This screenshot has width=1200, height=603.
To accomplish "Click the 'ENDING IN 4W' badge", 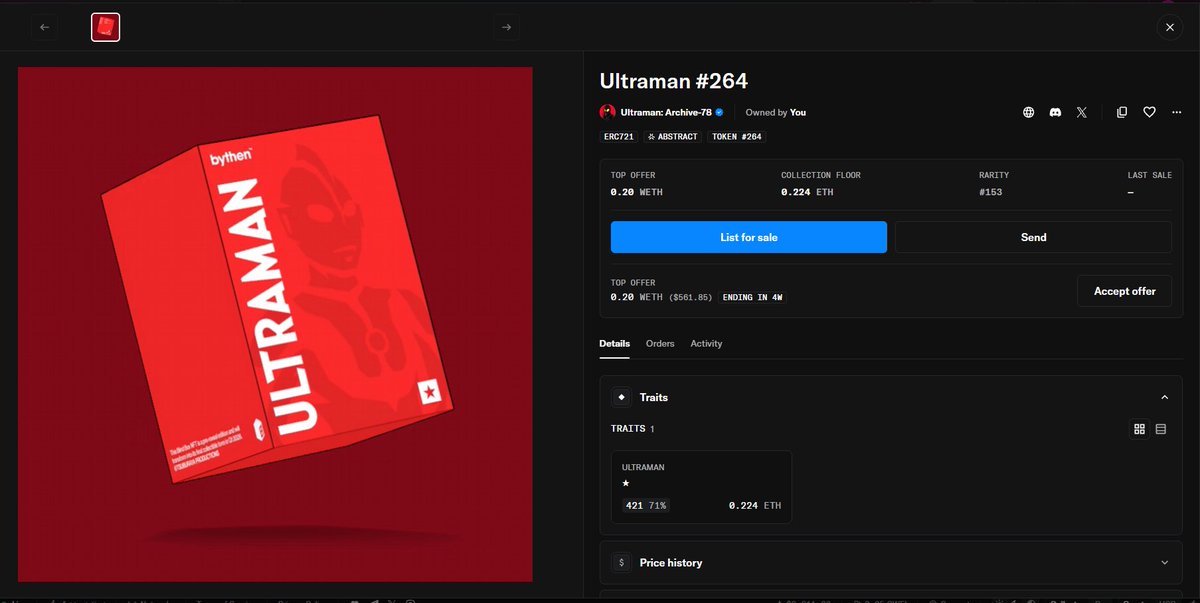I will (752, 297).
